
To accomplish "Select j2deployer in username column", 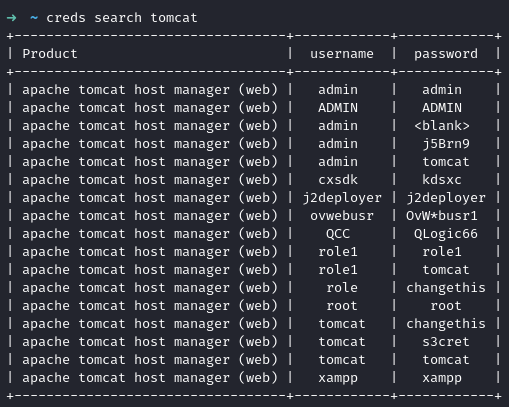I will (342, 198).
